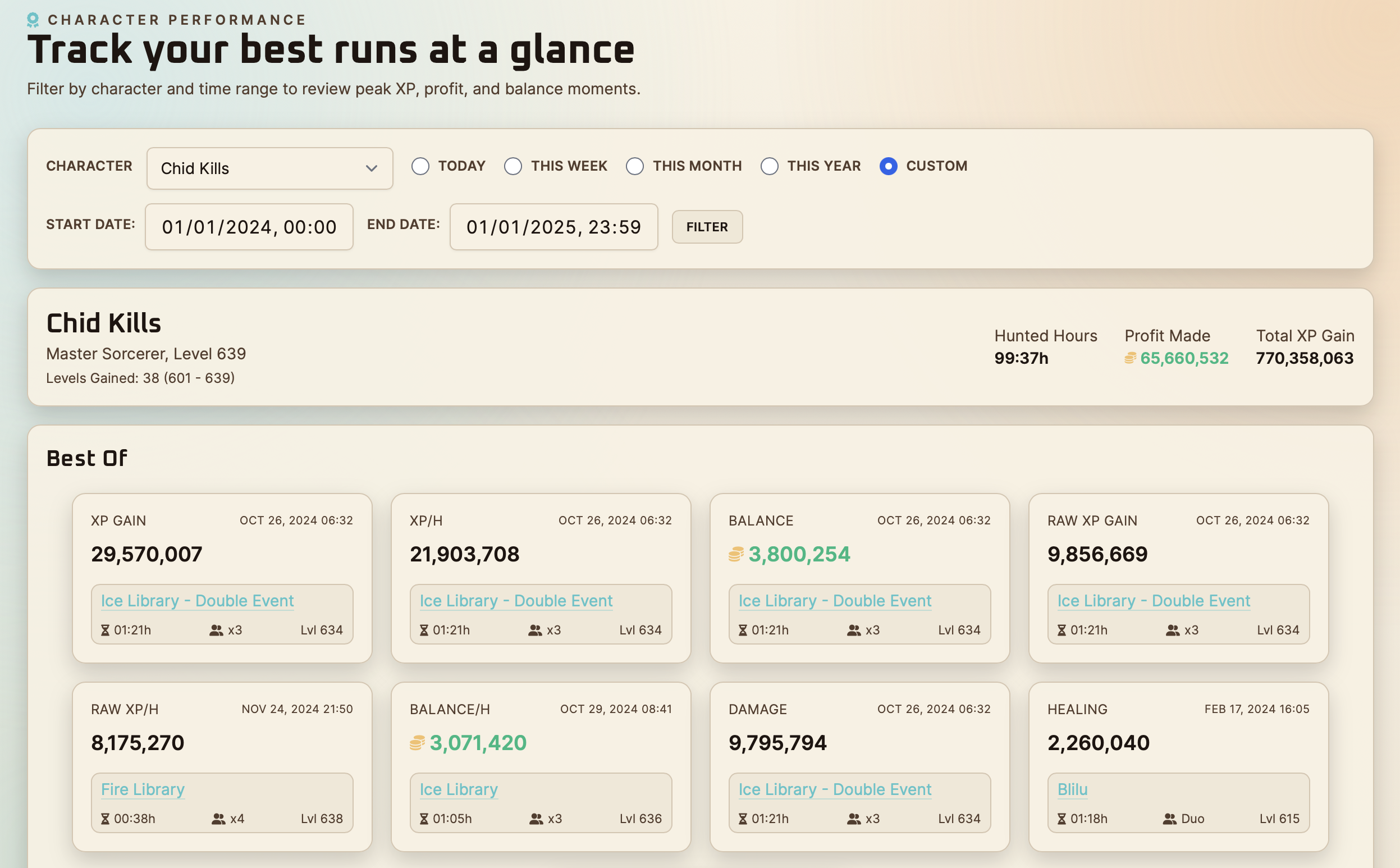Click the start date input field
1400x868 pixels.
[249, 227]
